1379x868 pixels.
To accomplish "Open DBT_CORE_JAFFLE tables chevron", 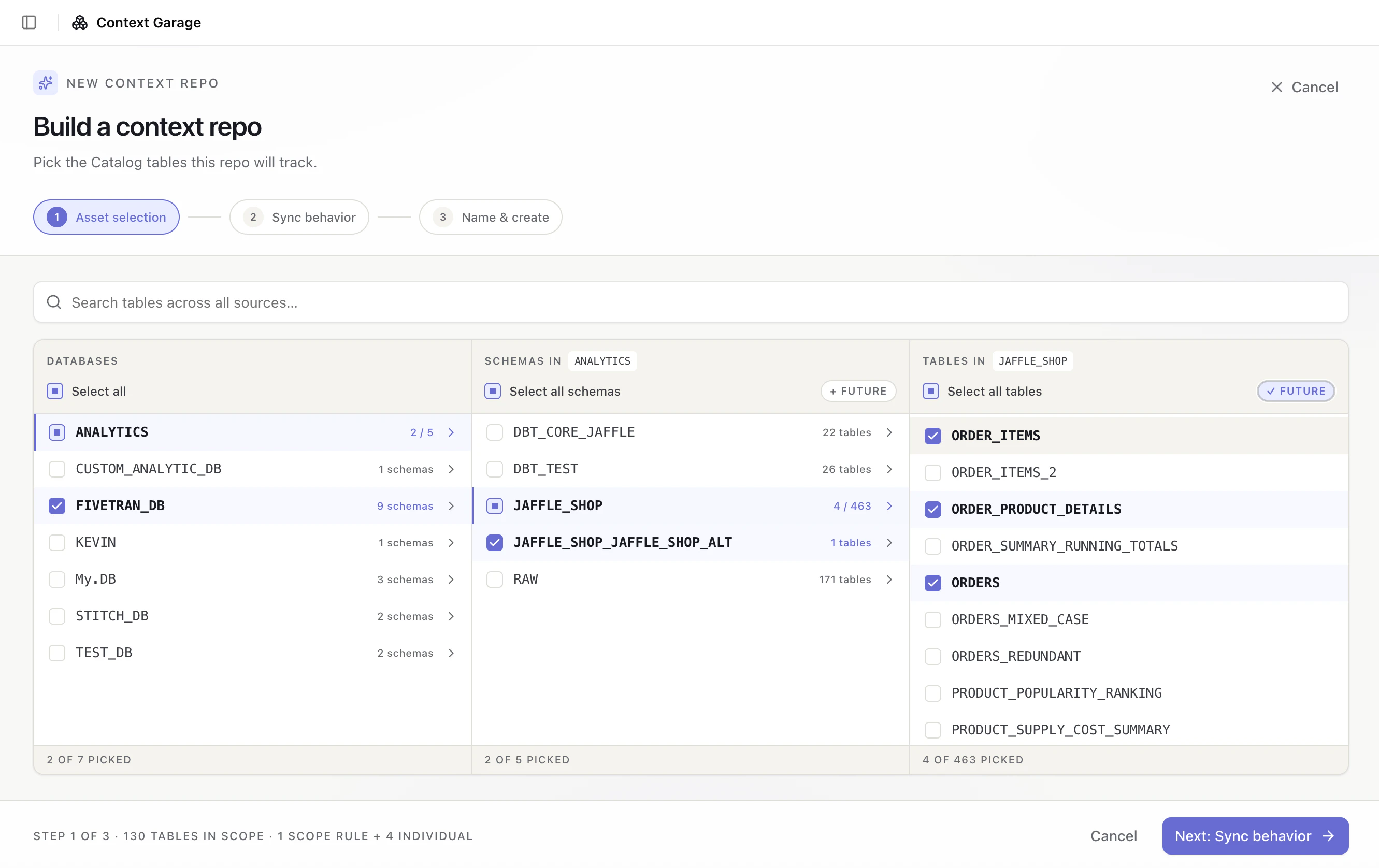I will click(889, 432).
